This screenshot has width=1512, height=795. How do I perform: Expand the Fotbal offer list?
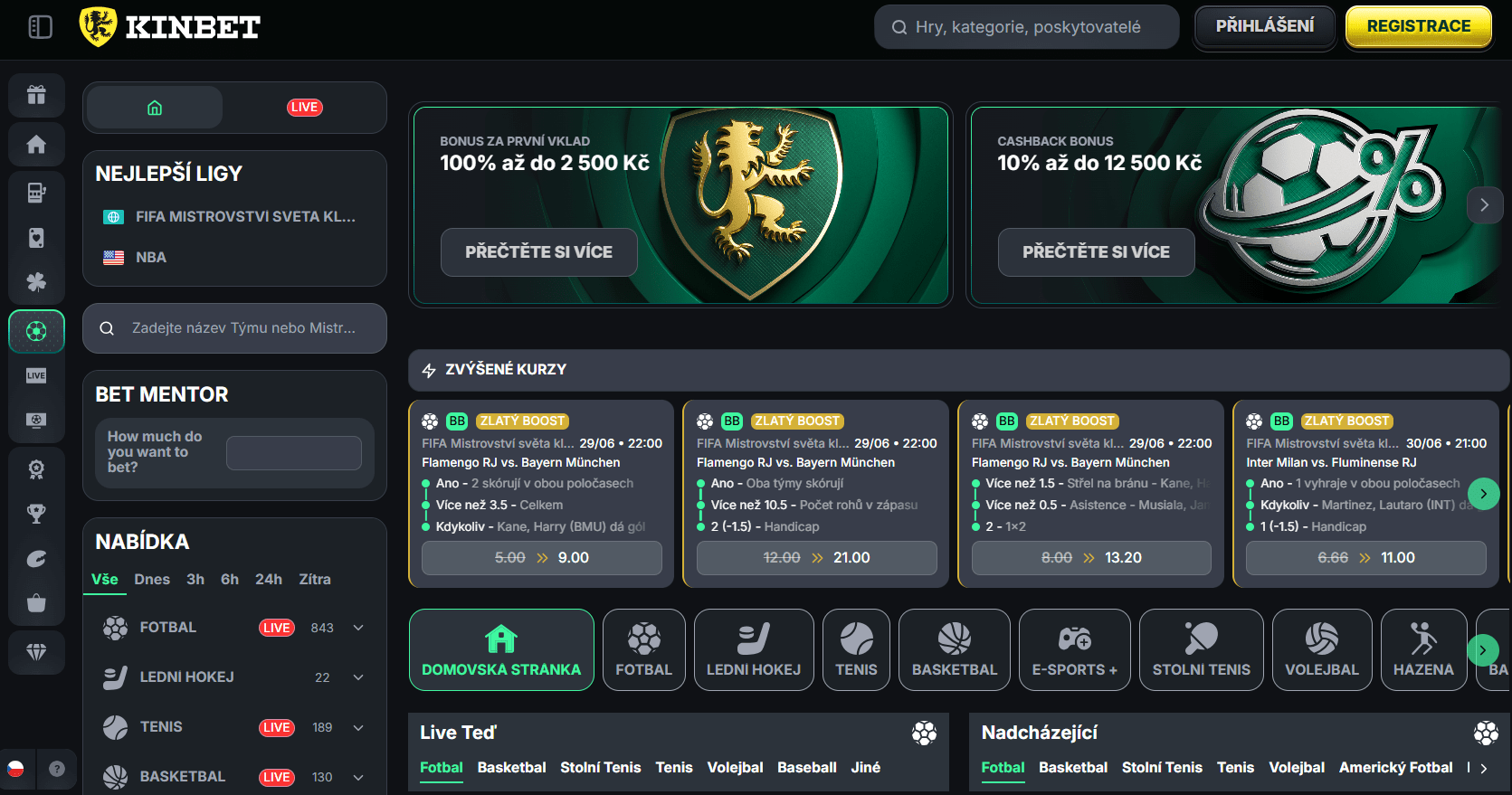coord(358,628)
